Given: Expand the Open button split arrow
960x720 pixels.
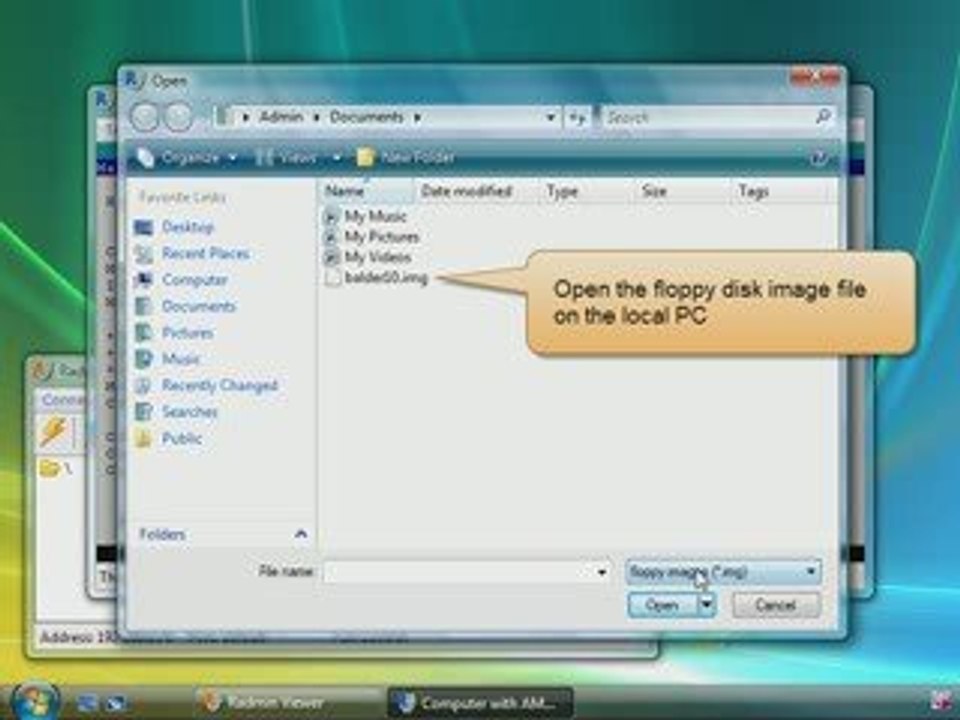Looking at the screenshot, I should [707, 606].
